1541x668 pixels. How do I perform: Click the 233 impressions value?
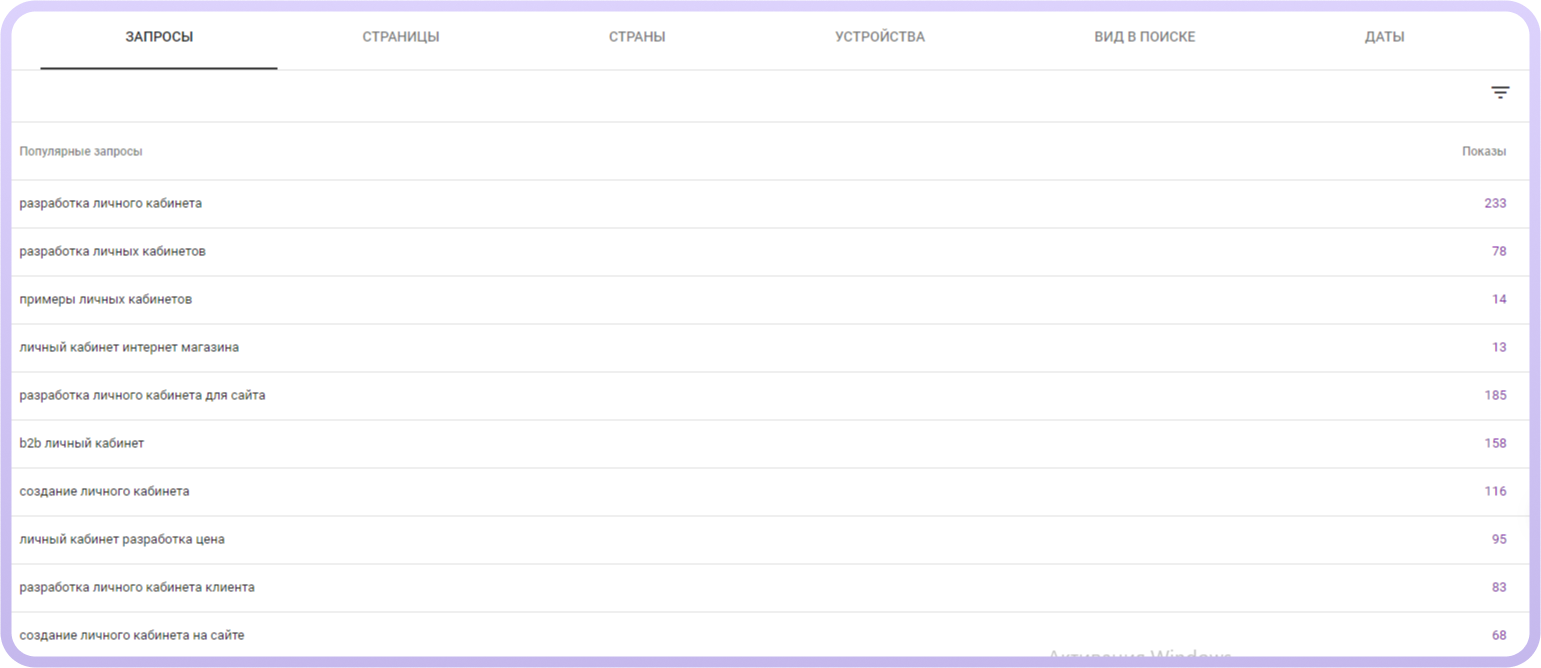click(x=1494, y=203)
